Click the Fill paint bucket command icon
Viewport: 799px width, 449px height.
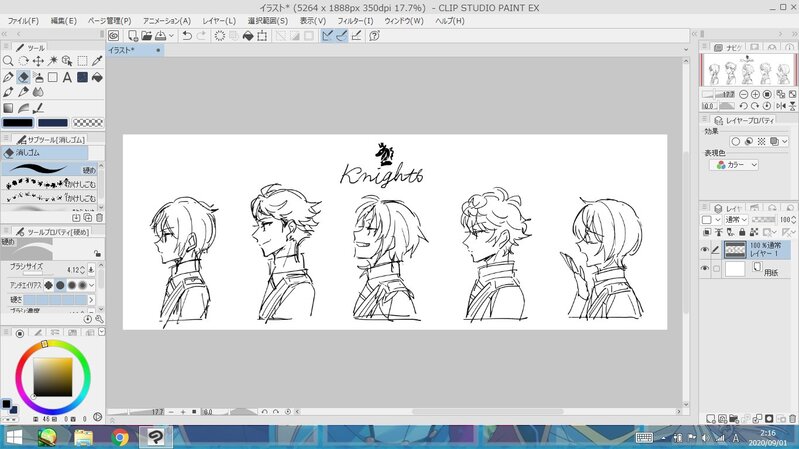[248, 36]
